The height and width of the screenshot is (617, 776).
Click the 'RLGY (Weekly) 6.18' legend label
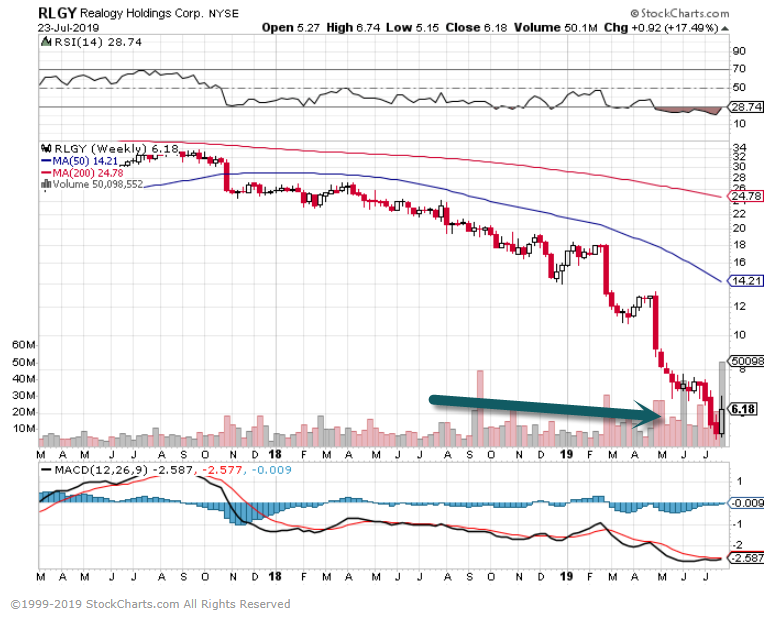[116, 148]
